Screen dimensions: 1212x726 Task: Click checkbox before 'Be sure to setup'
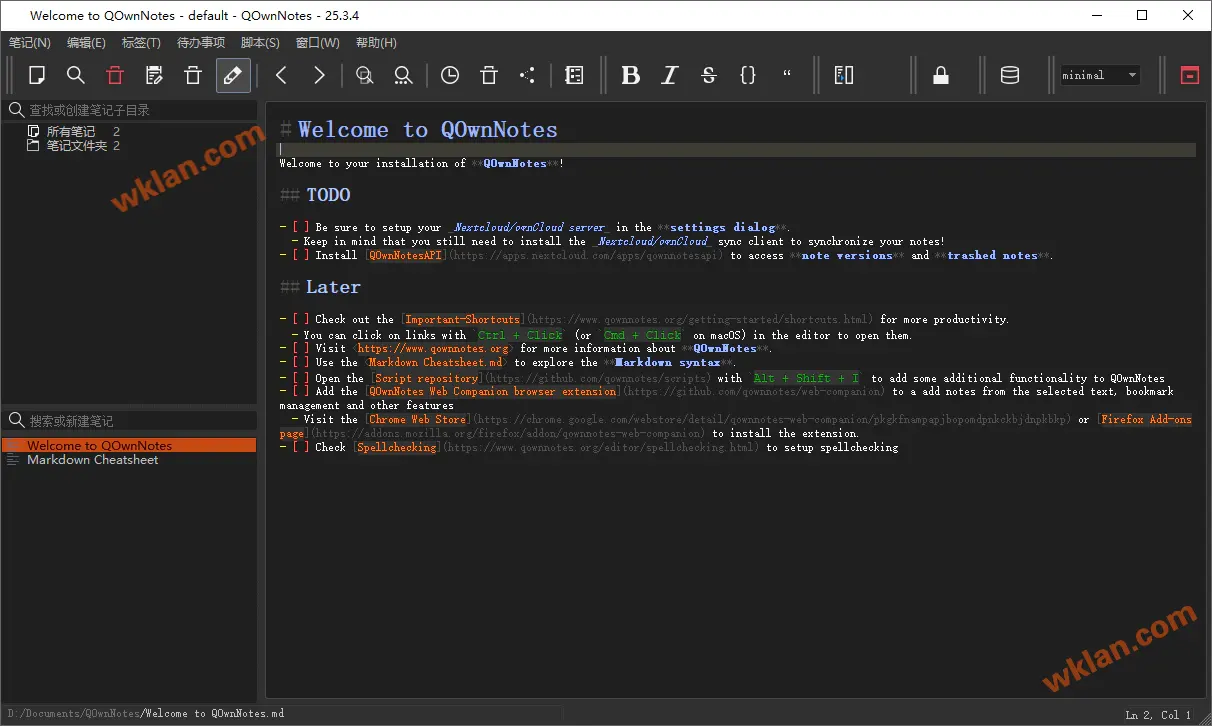pos(301,228)
